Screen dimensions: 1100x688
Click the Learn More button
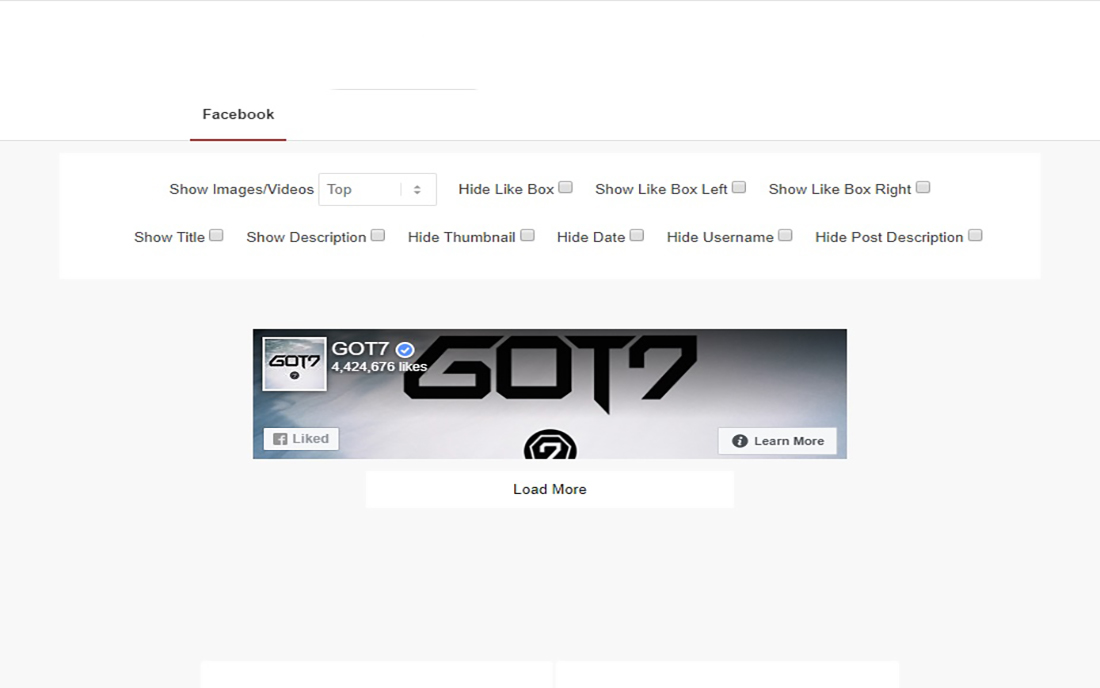(777, 441)
